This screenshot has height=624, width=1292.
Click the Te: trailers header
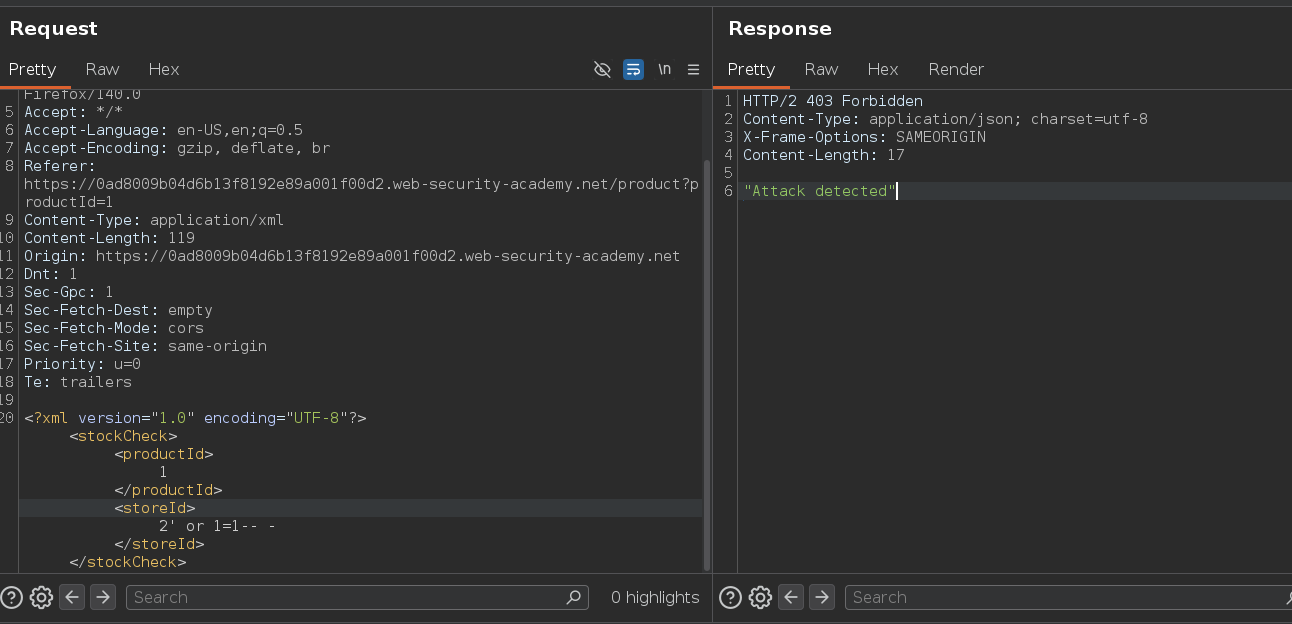point(78,382)
